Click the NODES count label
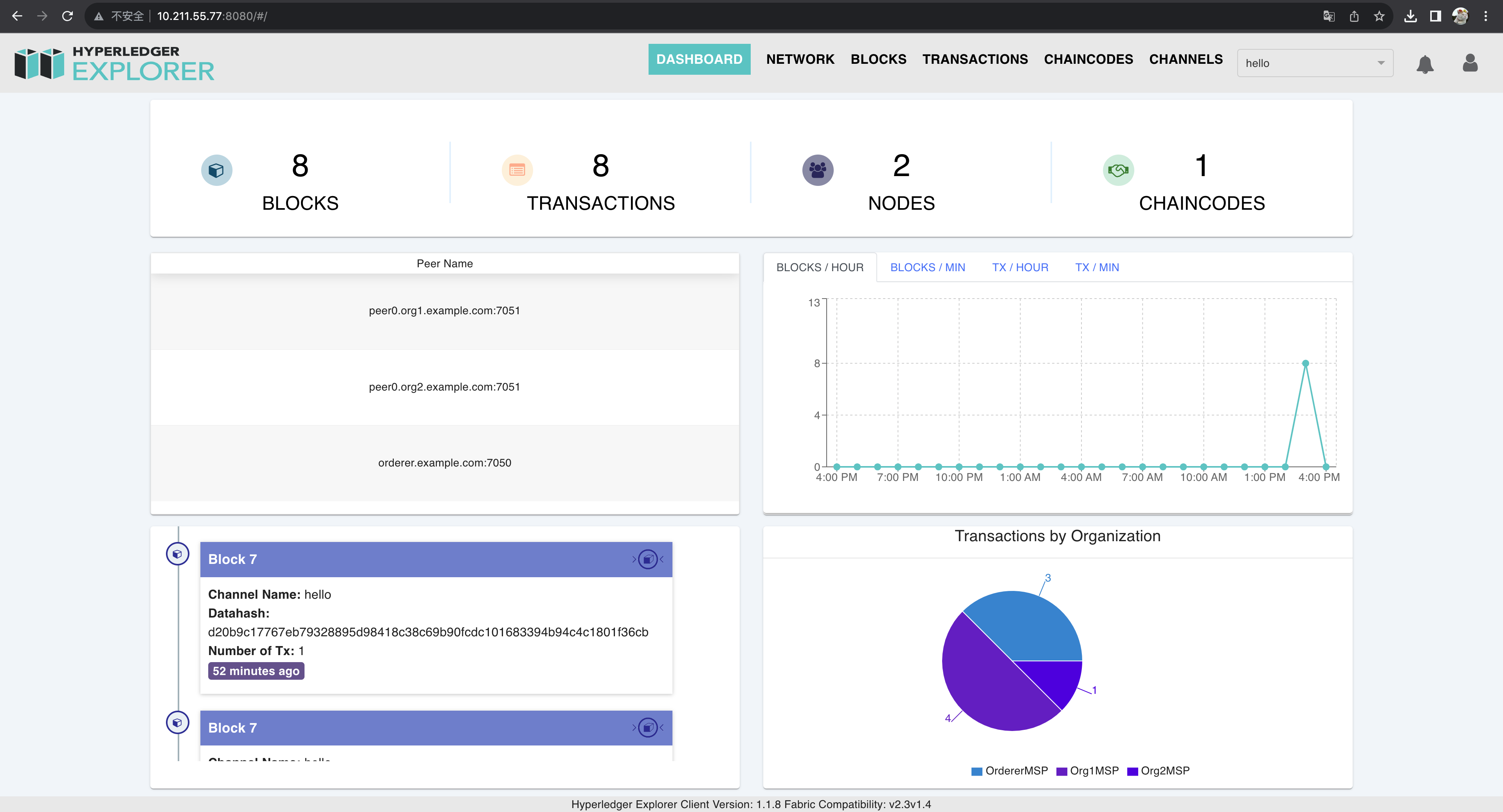Screen dimensions: 1503x812 click(901, 203)
